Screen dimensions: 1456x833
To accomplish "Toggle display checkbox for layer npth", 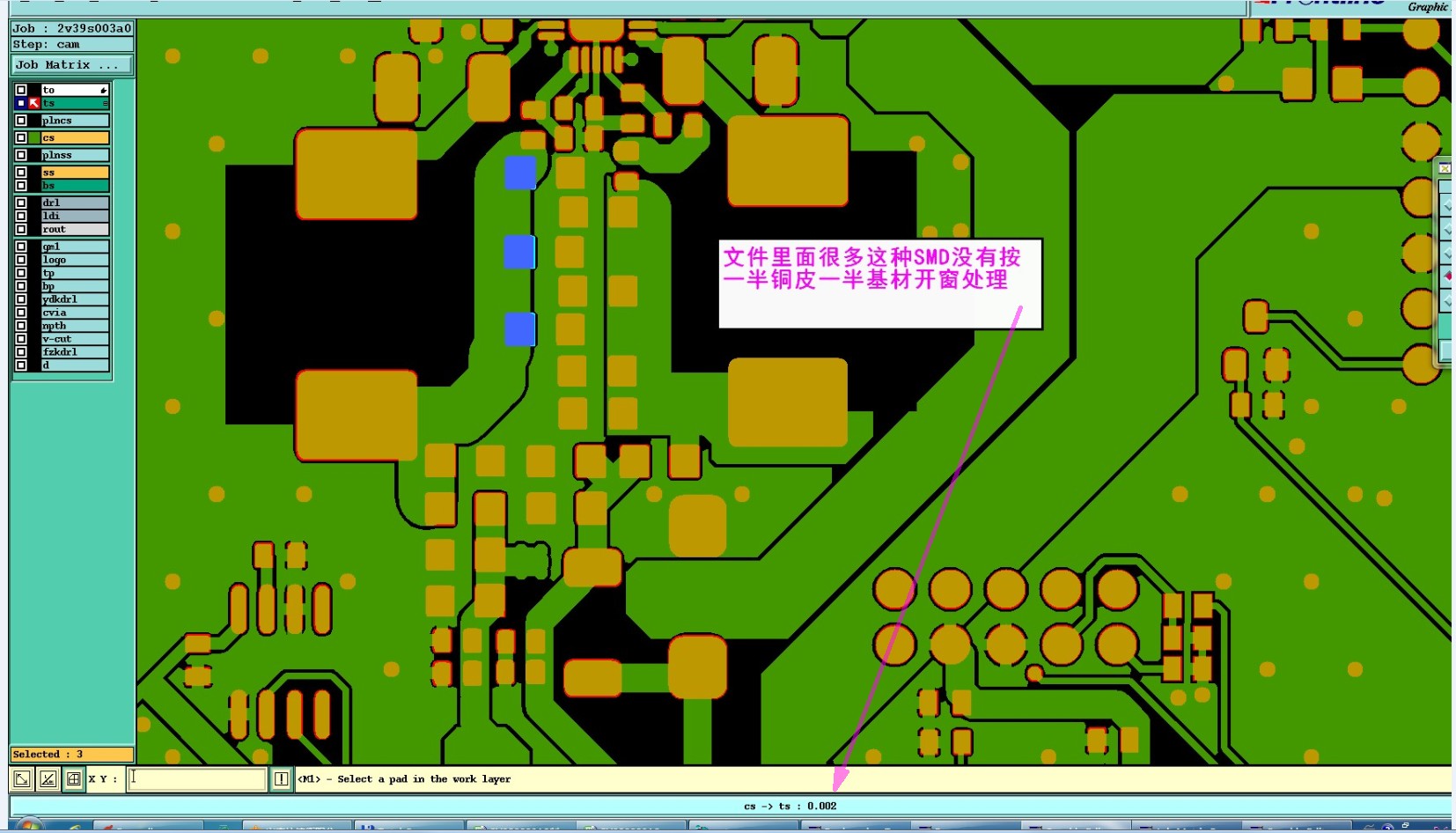I will [21, 326].
